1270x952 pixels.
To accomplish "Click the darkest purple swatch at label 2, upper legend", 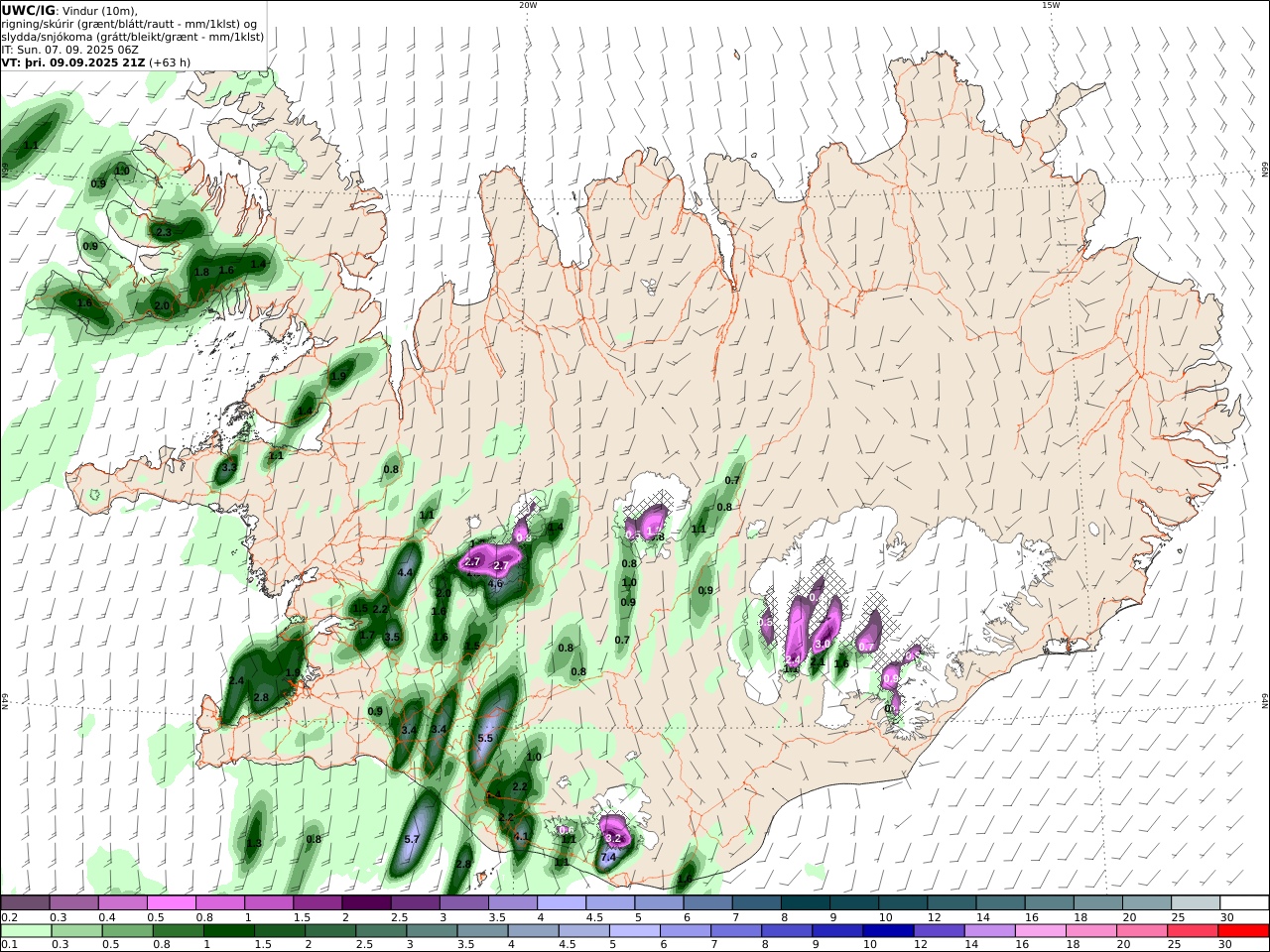I will pos(366,903).
